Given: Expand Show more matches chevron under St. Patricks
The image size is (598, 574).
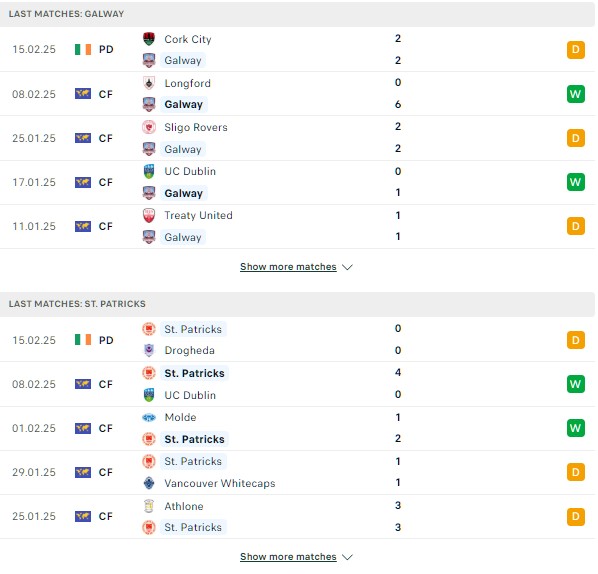Looking at the screenshot, I should point(347,557).
